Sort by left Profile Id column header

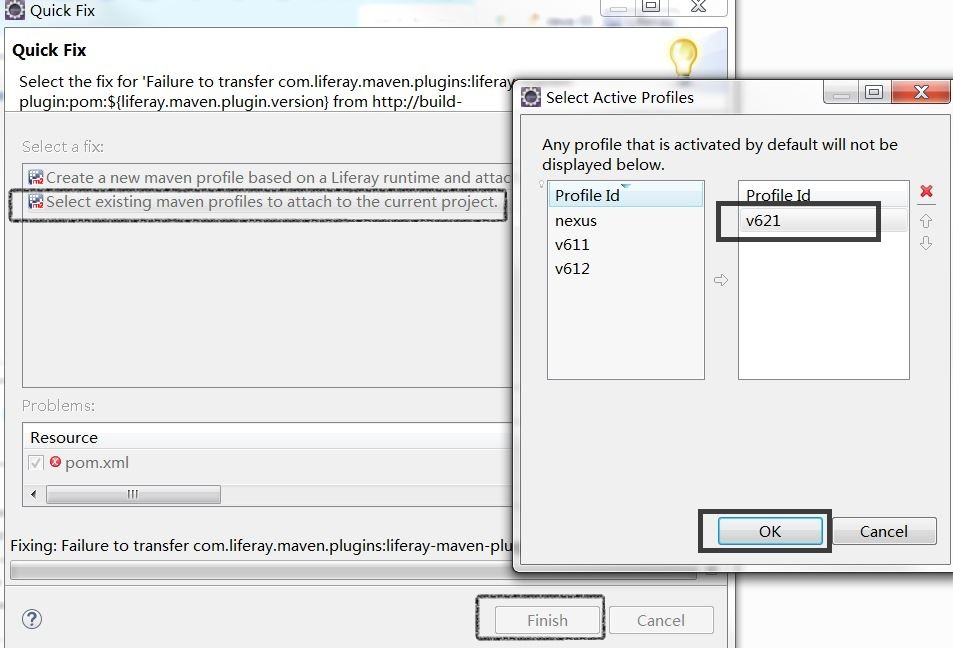pyautogui.click(x=625, y=195)
